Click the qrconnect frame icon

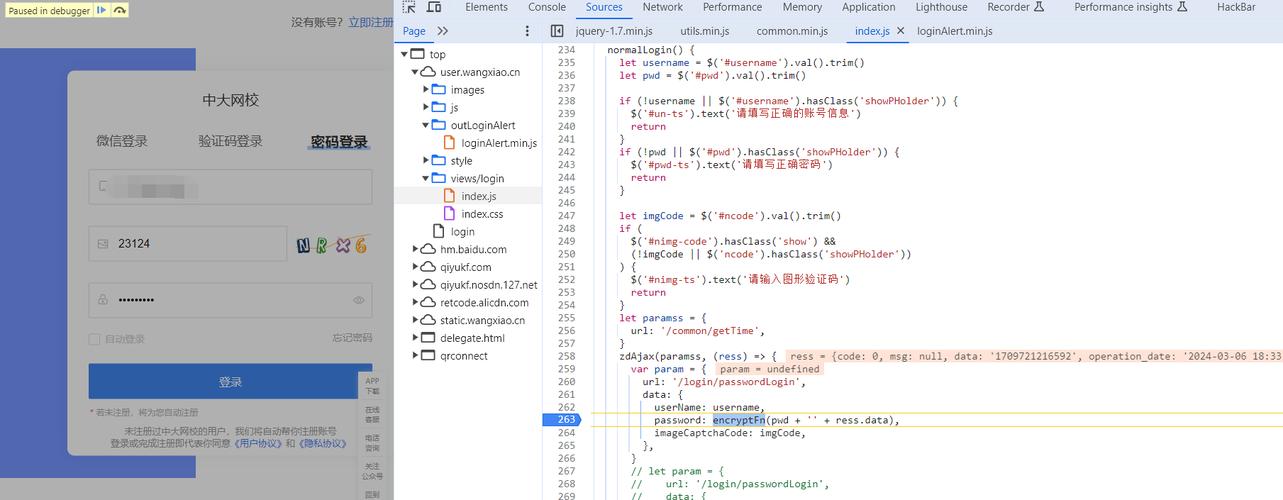coord(428,356)
